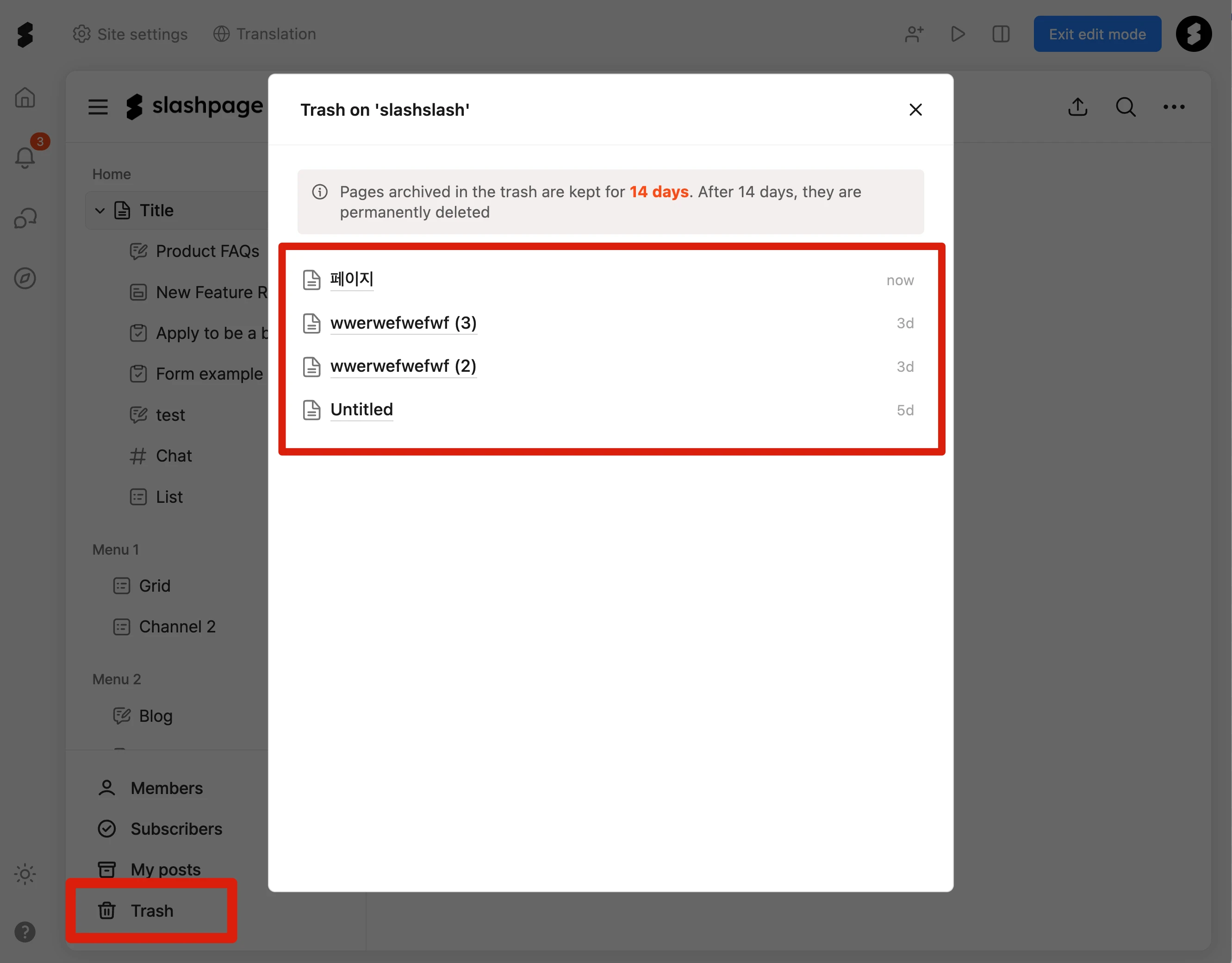Open trashed page 페이지
1232x963 pixels.
[351, 279]
